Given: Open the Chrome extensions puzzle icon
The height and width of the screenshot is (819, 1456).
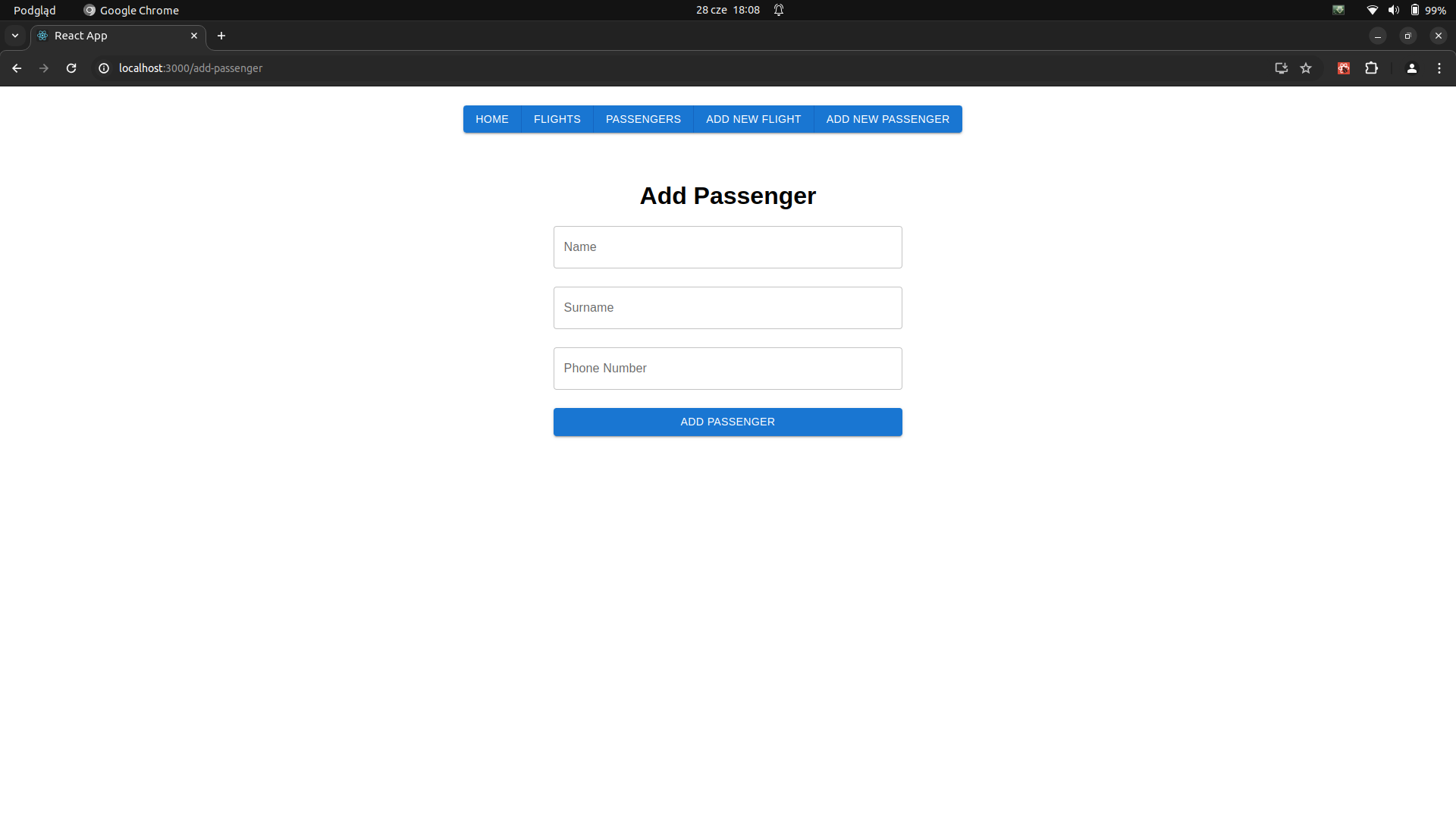Looking at the screenshot, I should pos(1371,68).
